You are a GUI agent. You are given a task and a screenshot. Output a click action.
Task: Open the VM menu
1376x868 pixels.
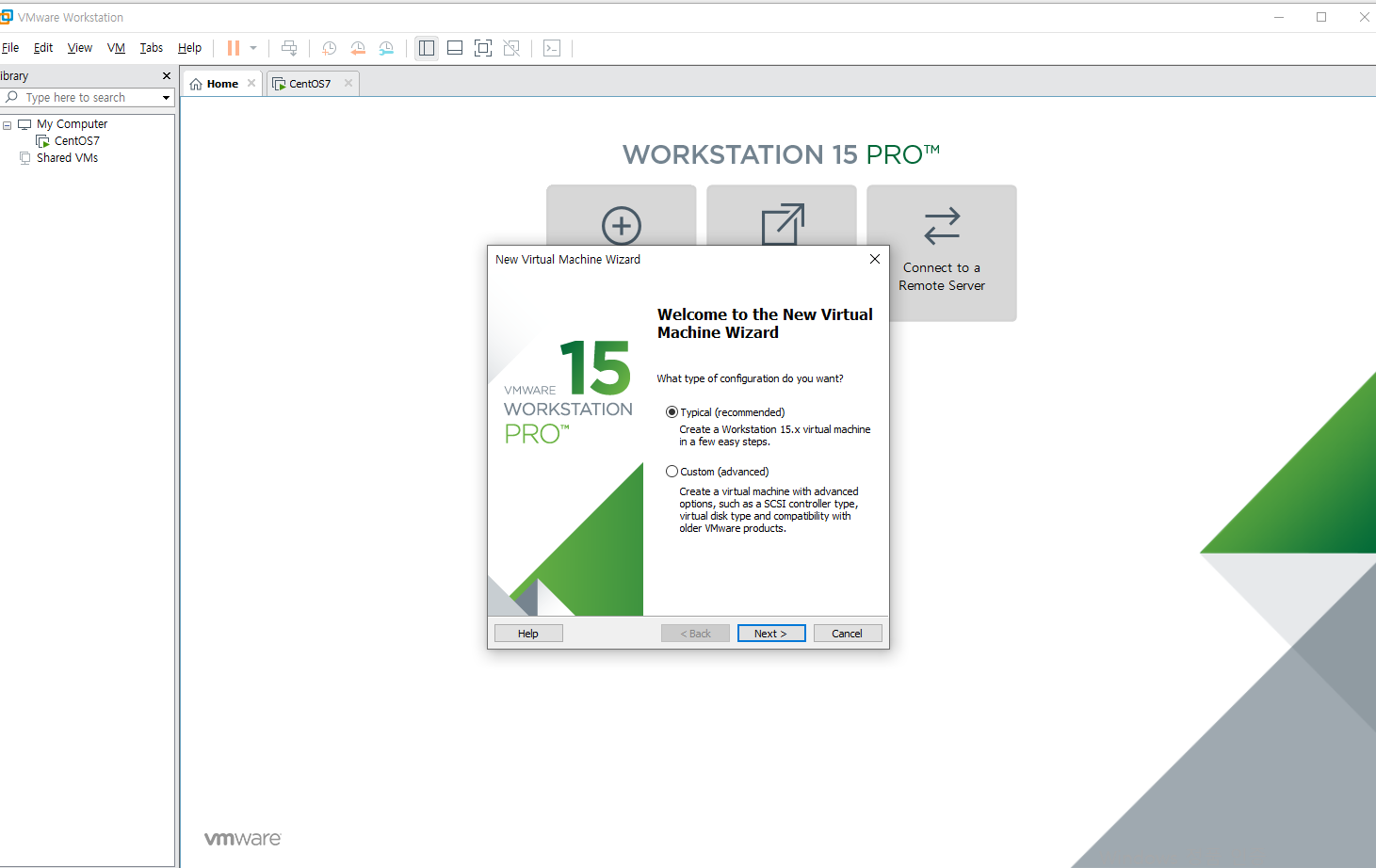[x=116, y=48]
